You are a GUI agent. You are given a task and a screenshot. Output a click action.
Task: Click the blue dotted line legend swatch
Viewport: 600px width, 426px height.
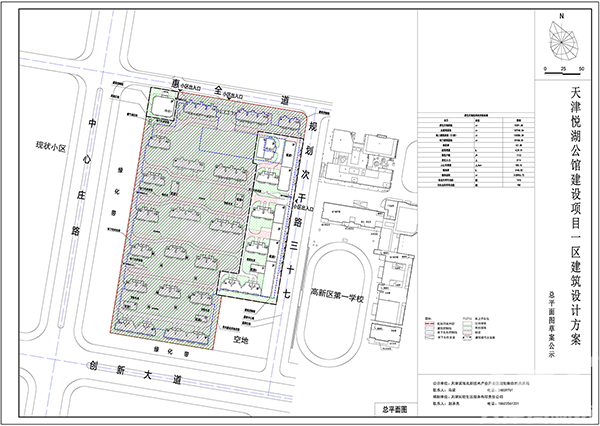pyautogui.click(x=430, y=333)
